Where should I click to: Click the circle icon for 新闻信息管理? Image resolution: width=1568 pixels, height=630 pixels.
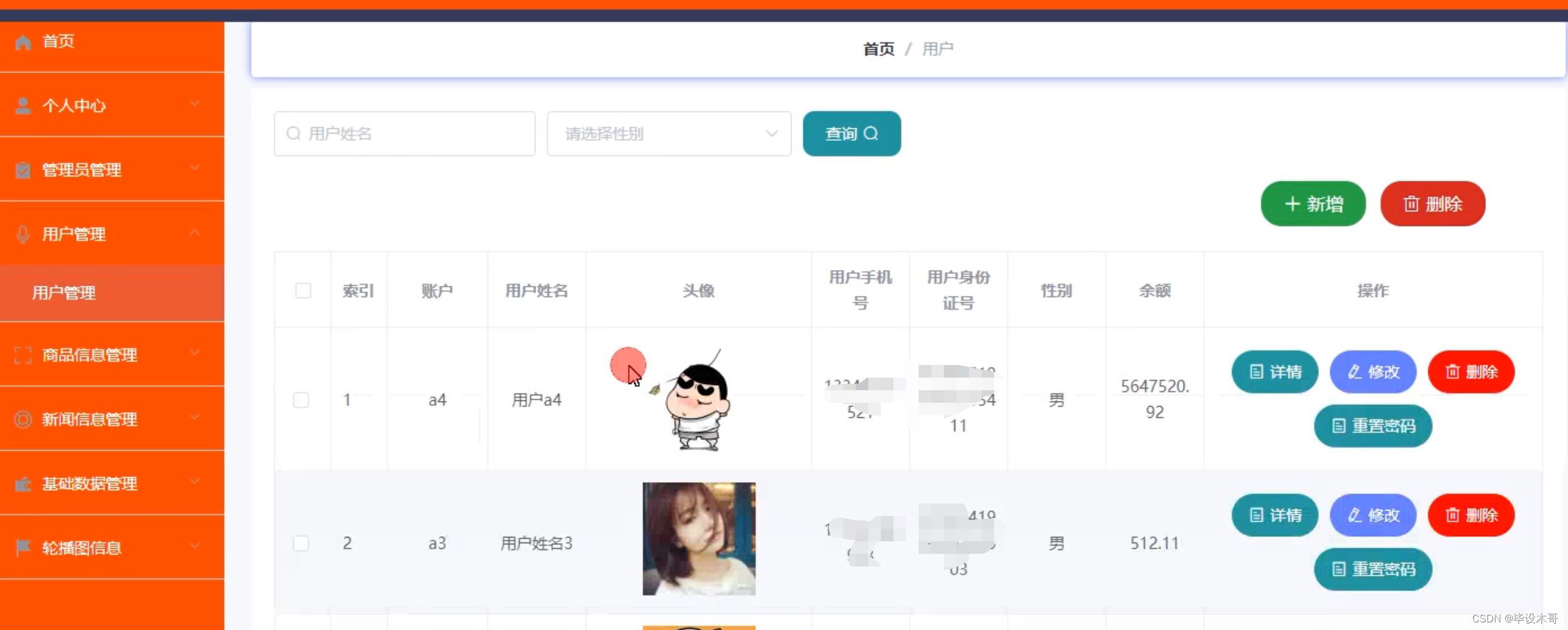pos(23,419)
